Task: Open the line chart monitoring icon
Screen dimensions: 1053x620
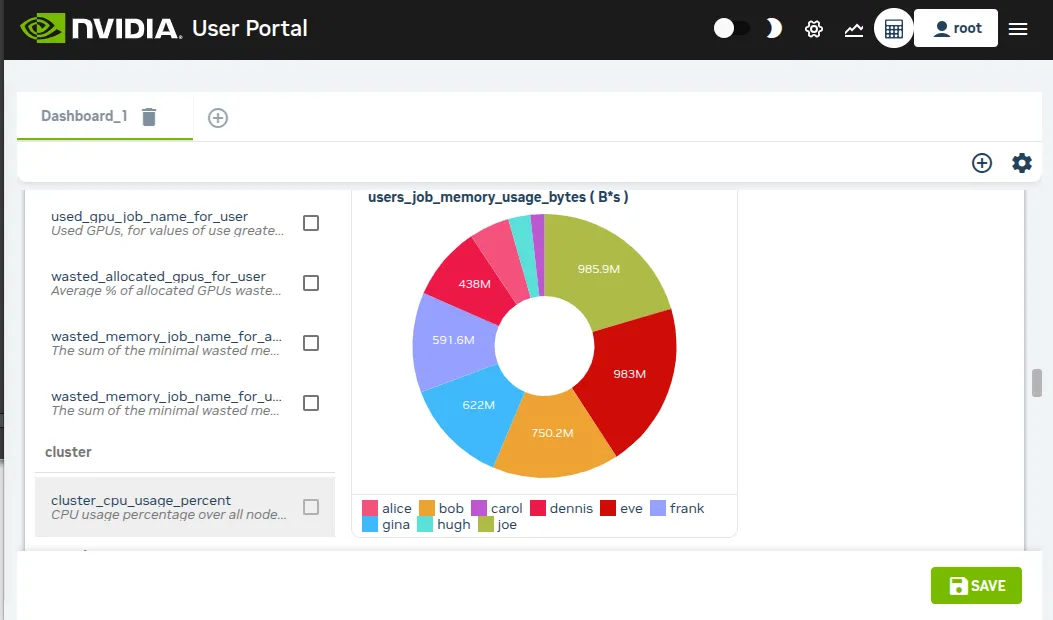Action: pyautogui.click(x=854, y=29)
